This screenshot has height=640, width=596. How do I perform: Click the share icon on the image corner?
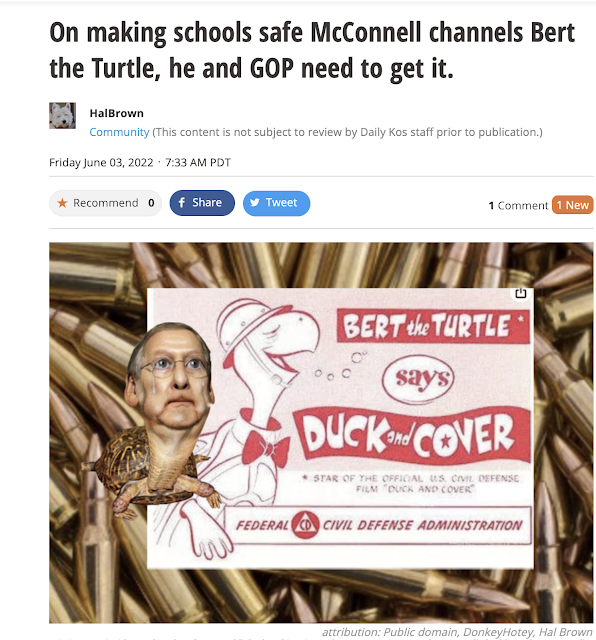(520, 293)
